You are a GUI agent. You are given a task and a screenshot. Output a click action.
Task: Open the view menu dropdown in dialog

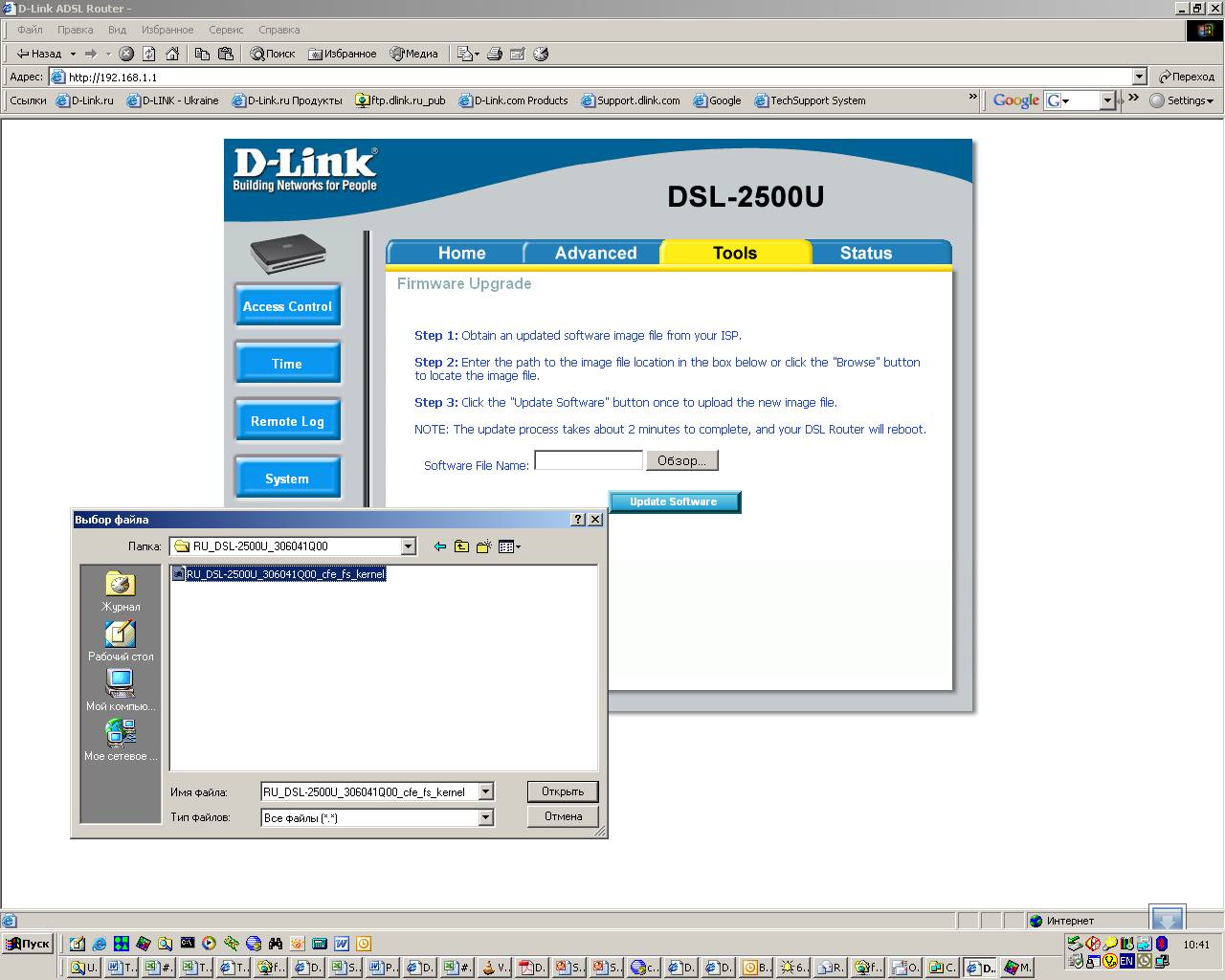click(509, 546)
